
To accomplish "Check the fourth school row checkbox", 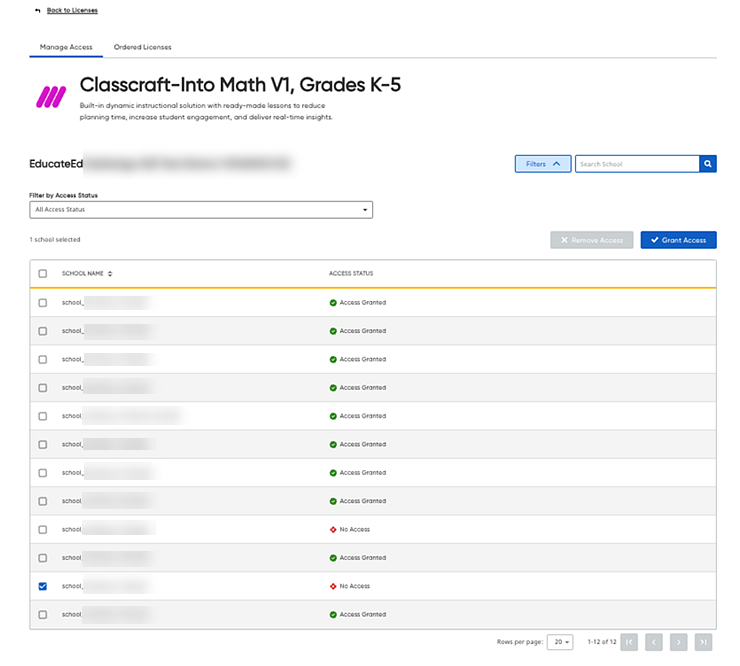I will (43, 388).
